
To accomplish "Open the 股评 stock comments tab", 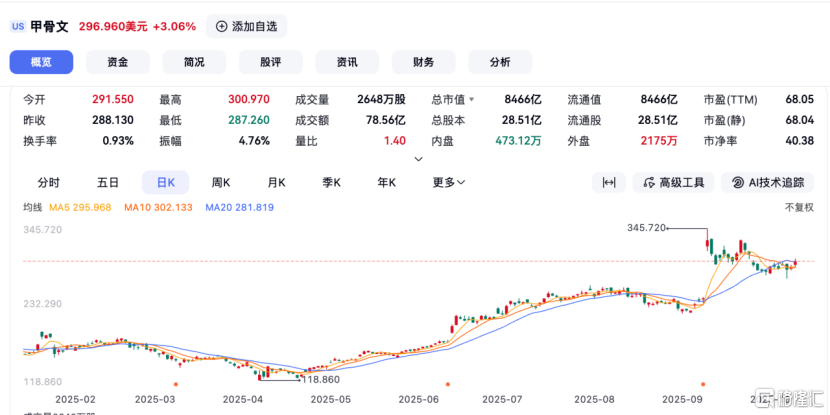I will (x=270, y=62).
